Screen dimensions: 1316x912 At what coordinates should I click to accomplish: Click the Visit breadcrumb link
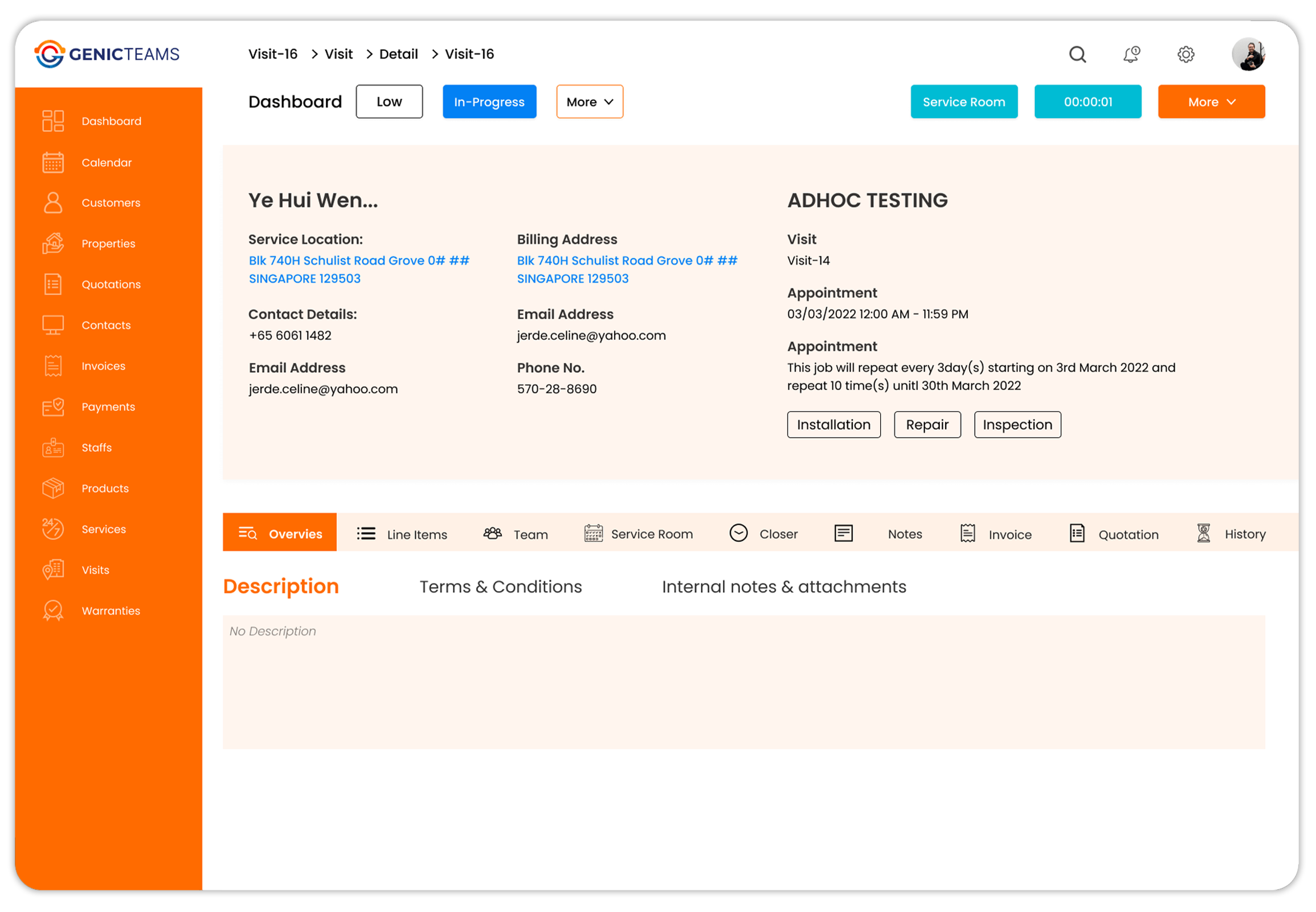click(x=339, y=54)
